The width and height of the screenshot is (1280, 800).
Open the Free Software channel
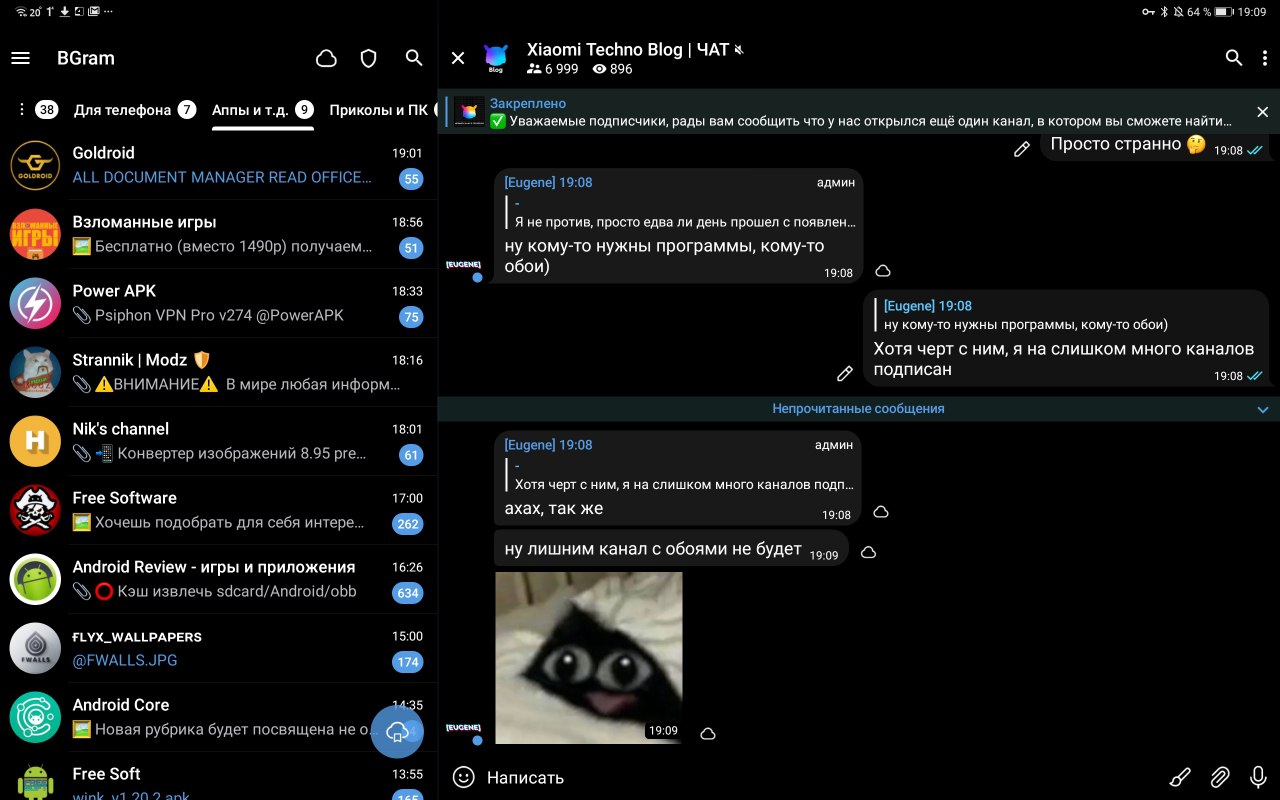218,510
